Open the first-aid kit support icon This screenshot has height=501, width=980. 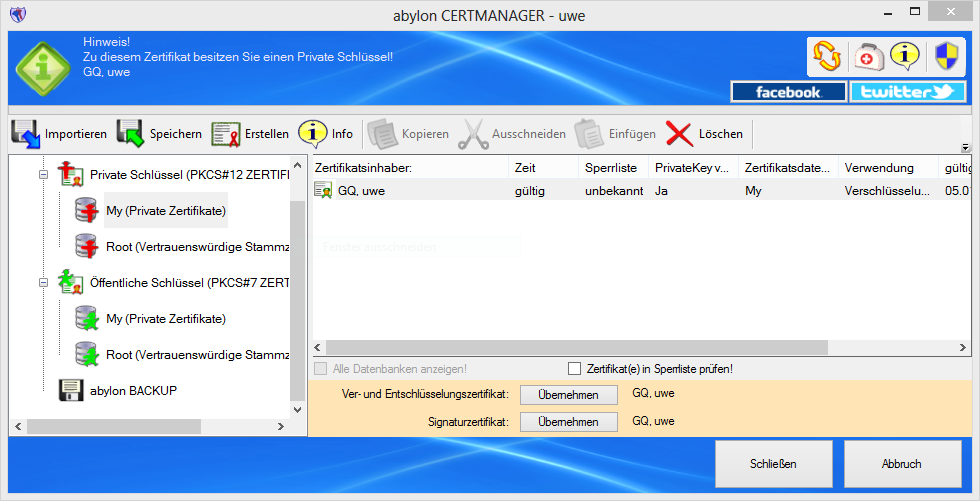tap(869, 57)
